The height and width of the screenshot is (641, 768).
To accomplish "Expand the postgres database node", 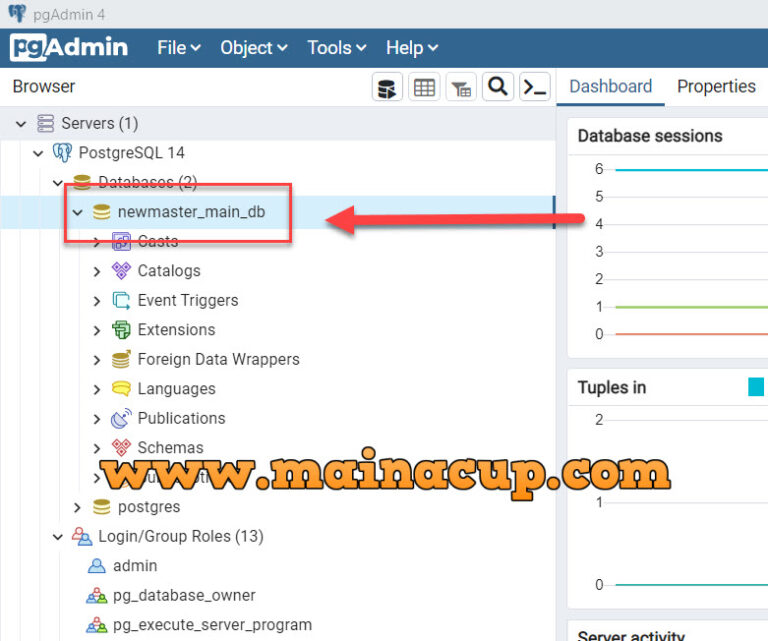I will pyautogui.click(x=77, y=508).
